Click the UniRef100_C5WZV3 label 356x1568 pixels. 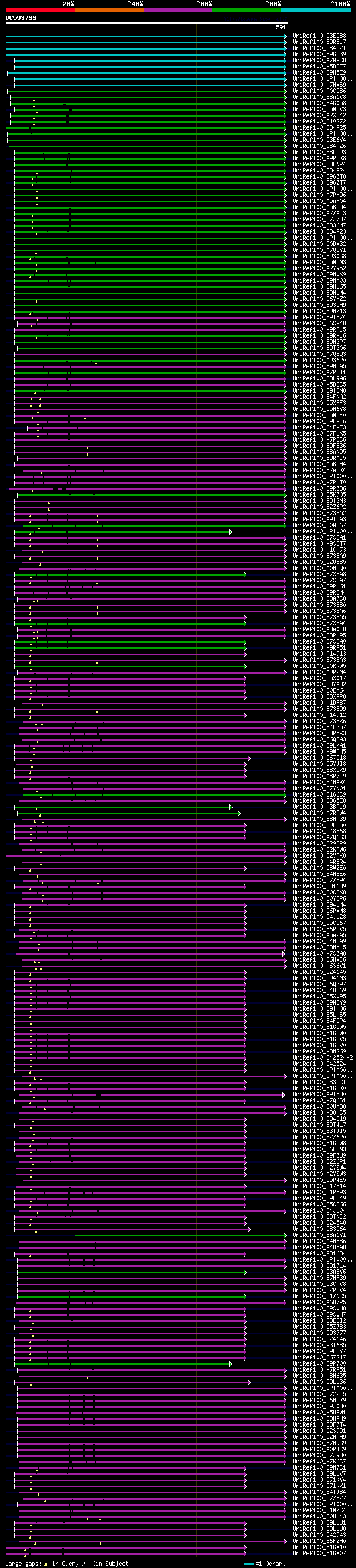point(319,110)
